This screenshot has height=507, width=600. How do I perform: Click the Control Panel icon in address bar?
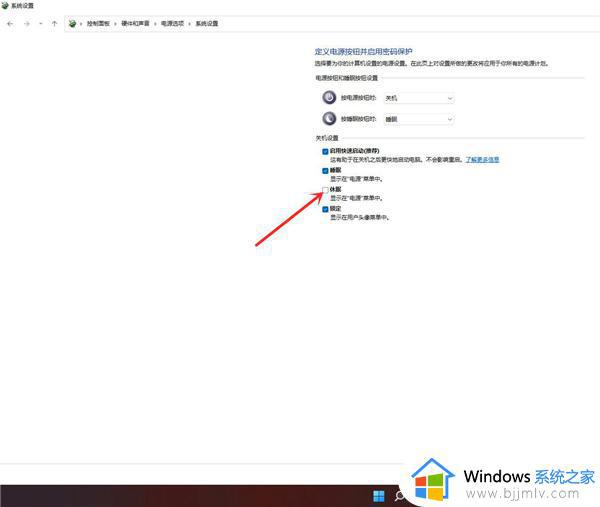73,22
